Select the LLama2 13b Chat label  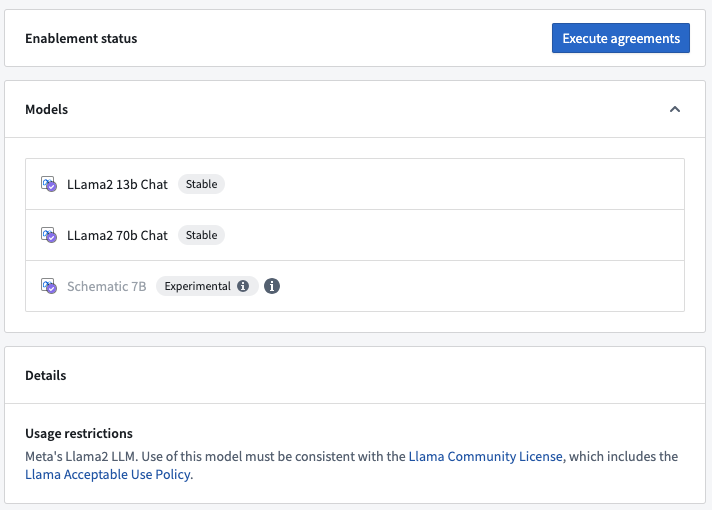117,184
